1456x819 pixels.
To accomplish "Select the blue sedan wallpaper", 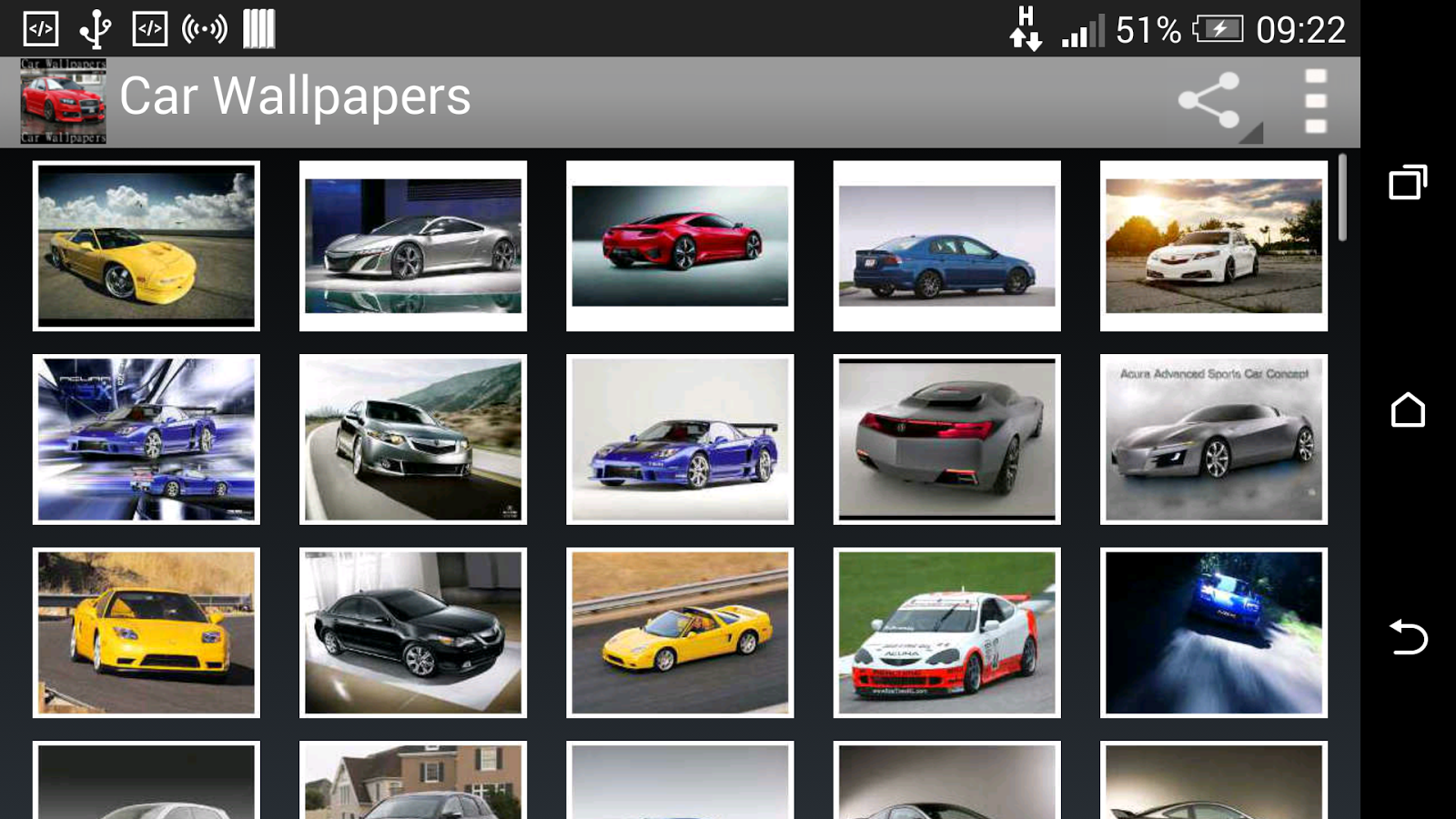I will [947, 246].
